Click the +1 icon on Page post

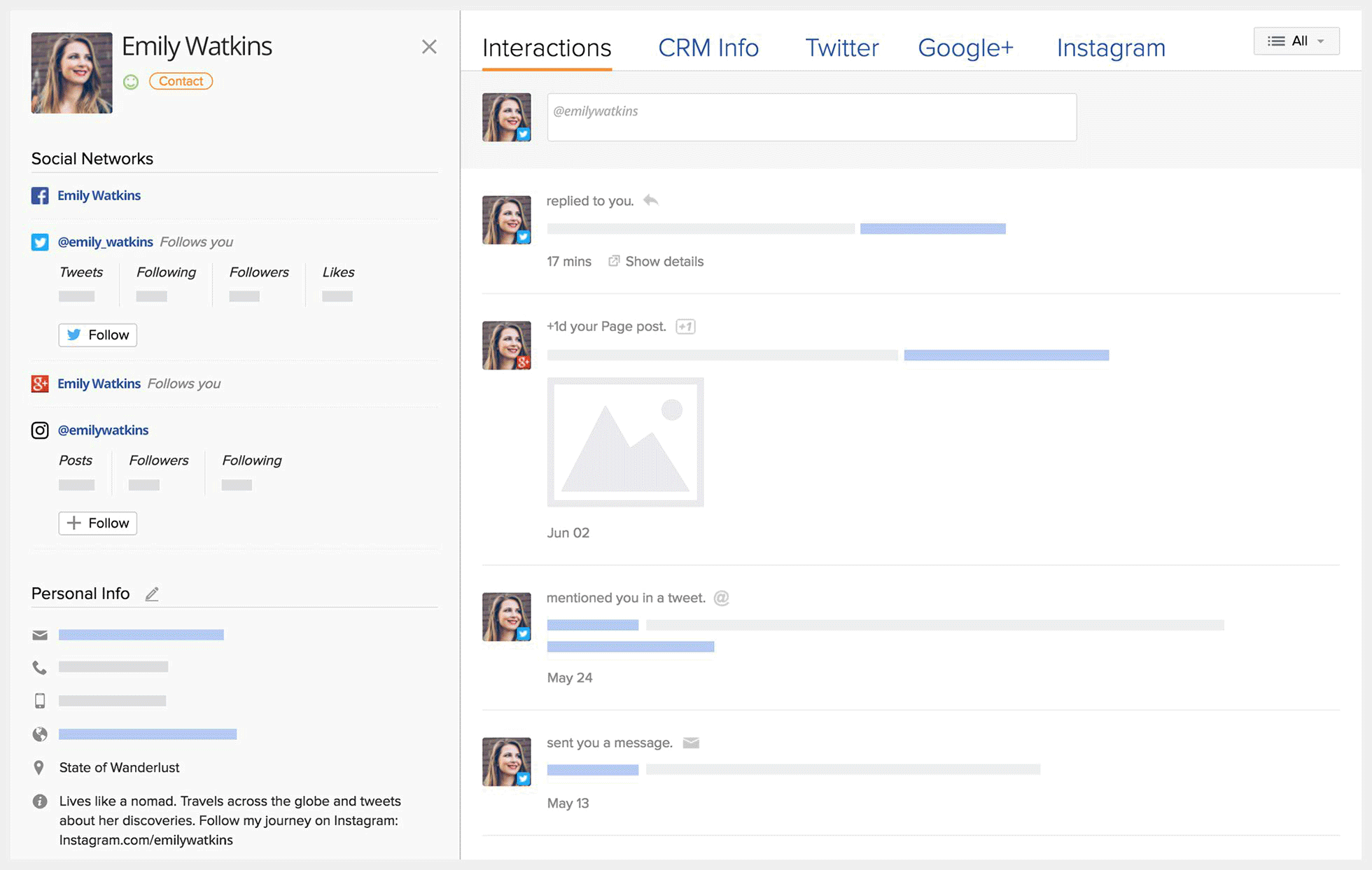(685, 327)
